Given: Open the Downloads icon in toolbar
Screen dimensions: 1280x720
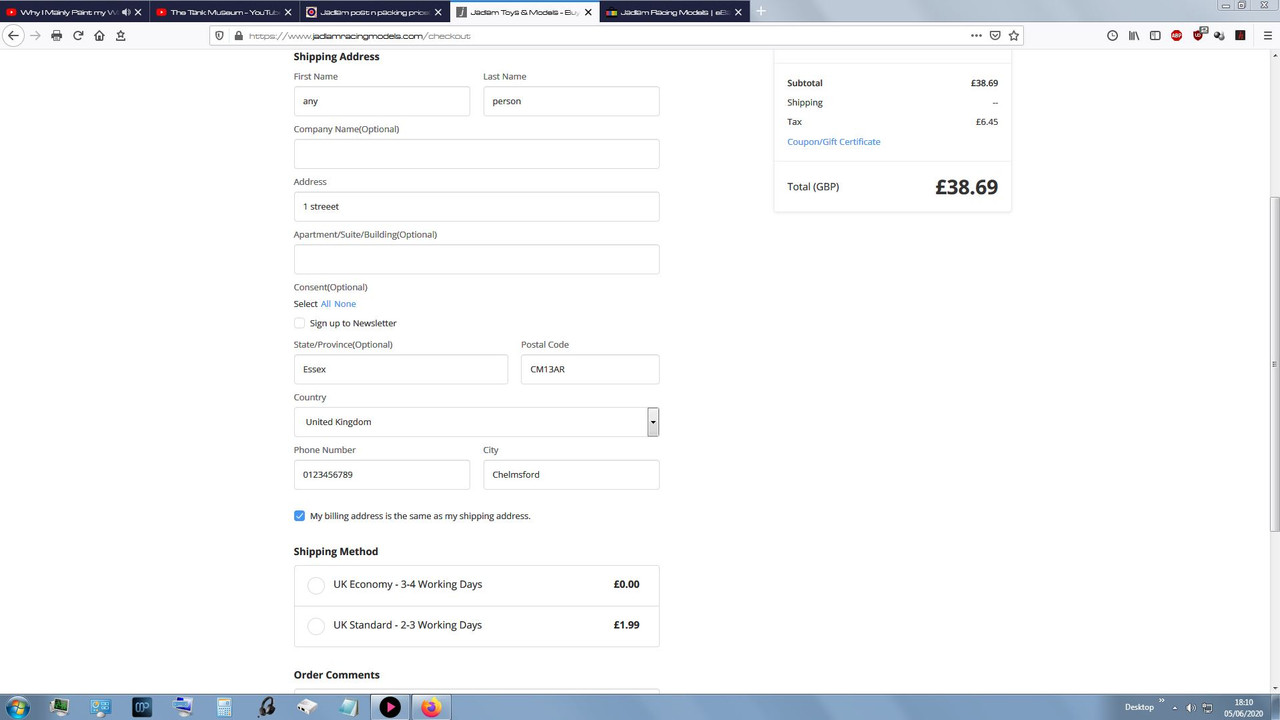Looking at the screenshot, I should click(x=121, y=35).
